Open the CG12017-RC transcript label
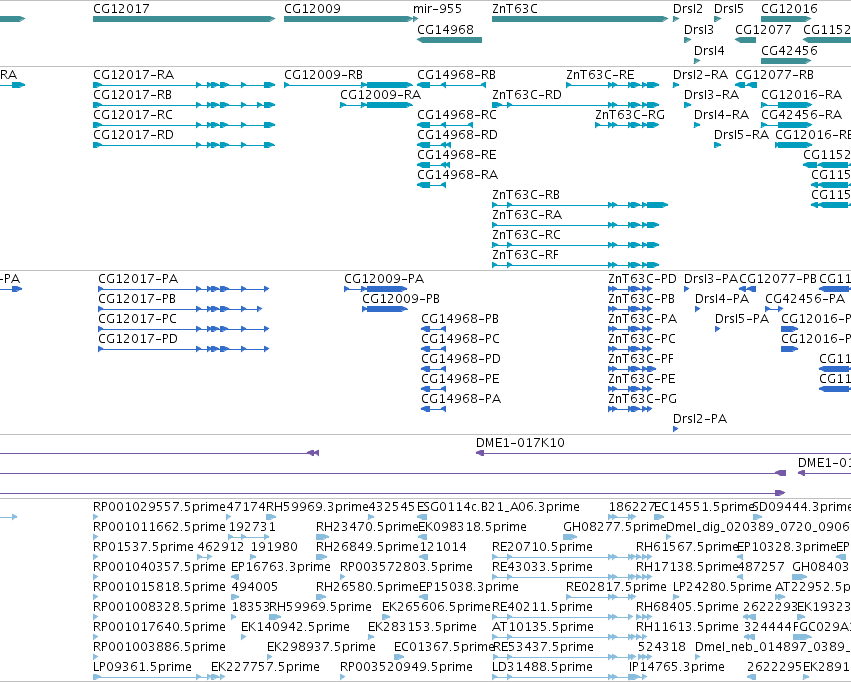The width and height of the screenshot is (851, 682). point(133,115)
